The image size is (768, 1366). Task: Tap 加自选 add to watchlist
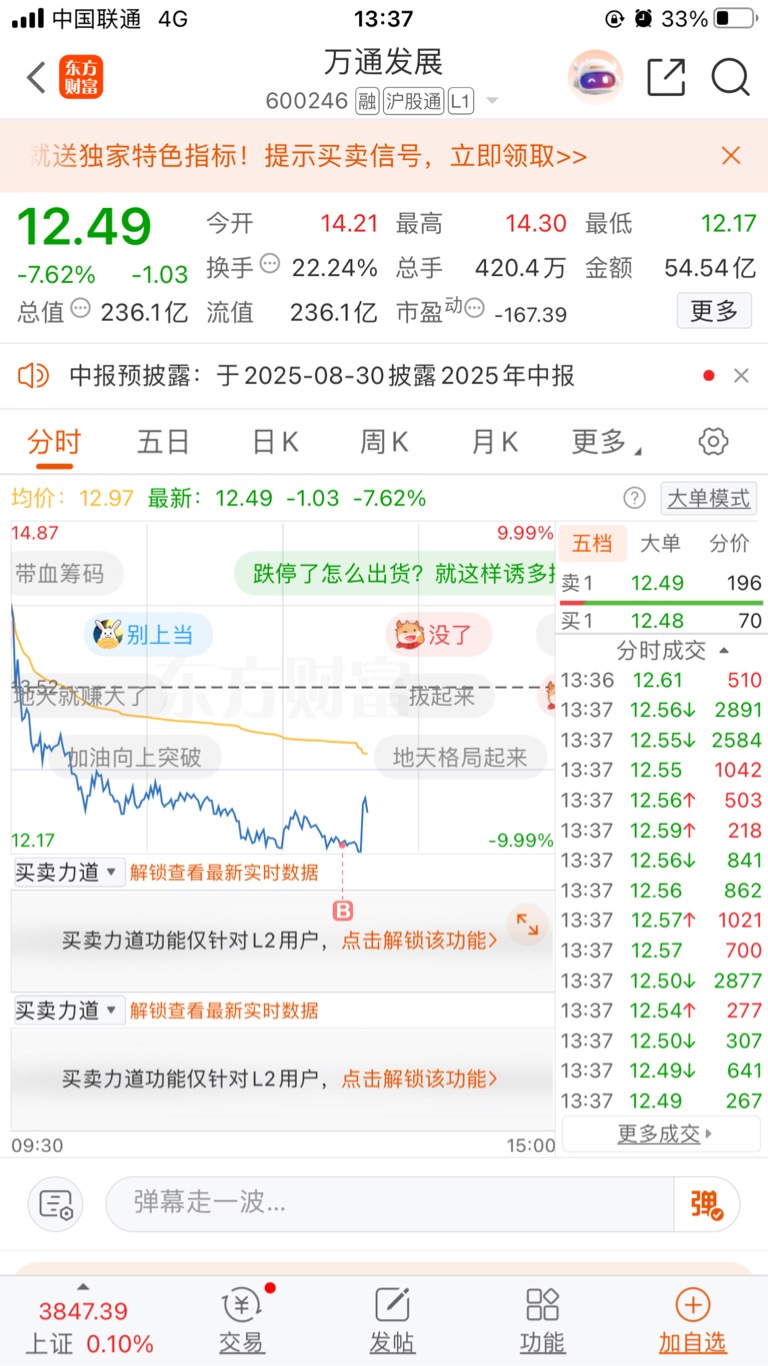692,1320
